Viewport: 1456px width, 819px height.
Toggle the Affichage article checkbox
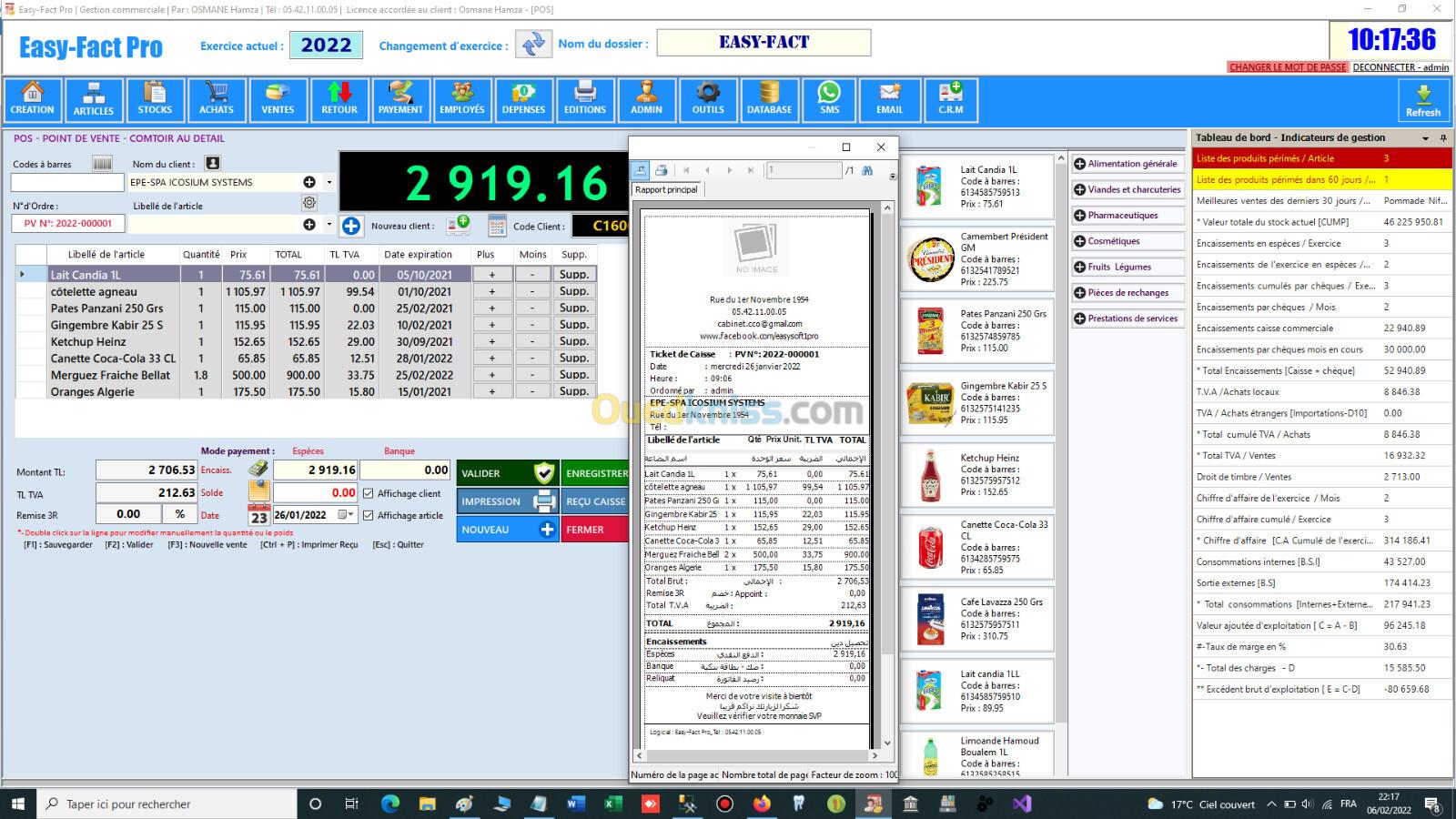point(369,515)
